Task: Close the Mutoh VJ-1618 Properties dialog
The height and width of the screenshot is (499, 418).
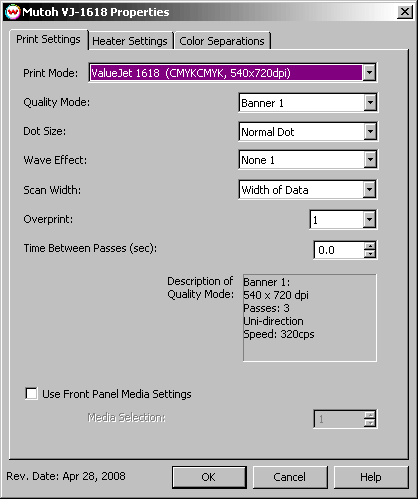Action: (x=405, y=12)
